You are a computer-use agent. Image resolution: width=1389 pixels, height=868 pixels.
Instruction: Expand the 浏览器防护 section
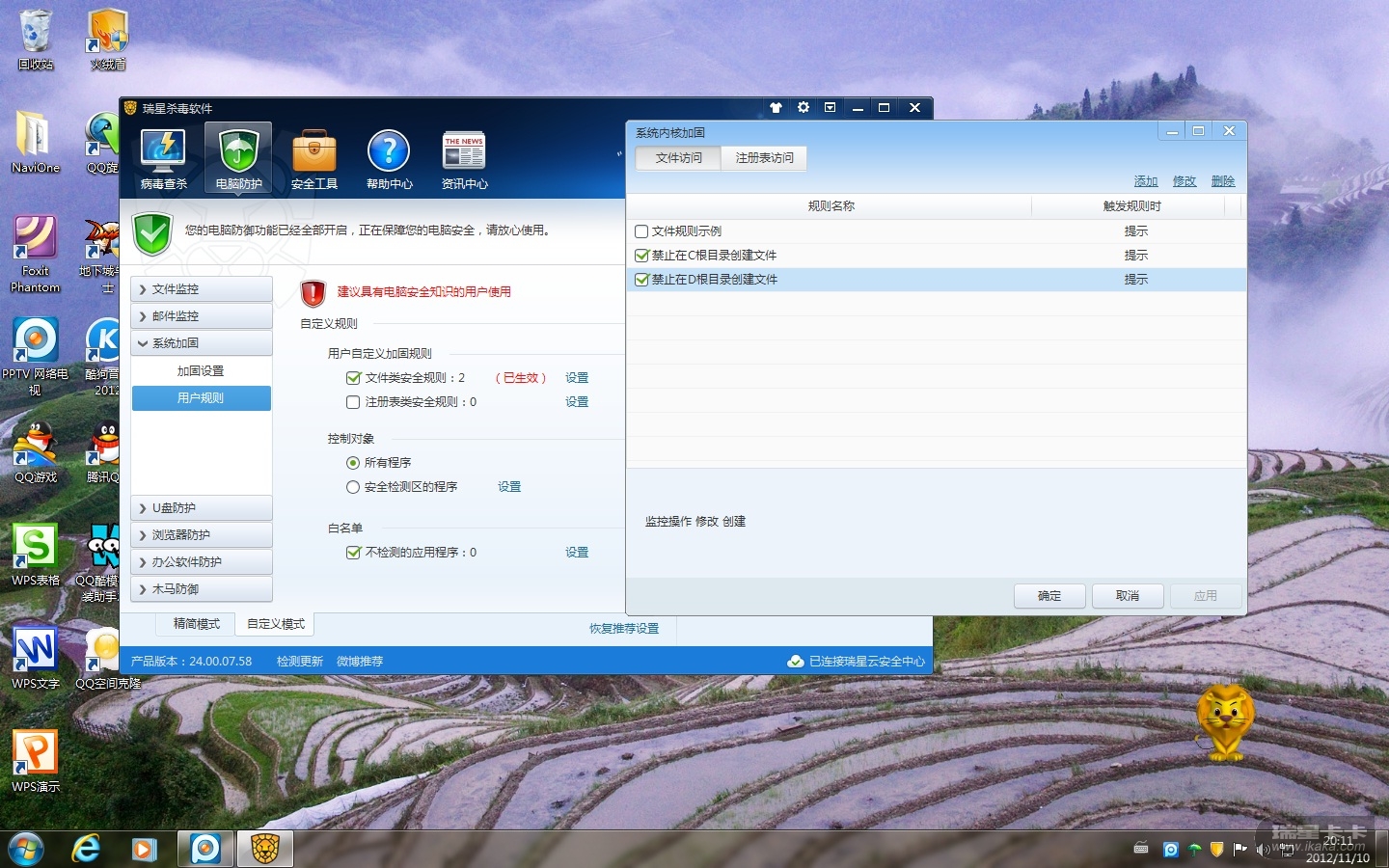(x=202, y=535)
